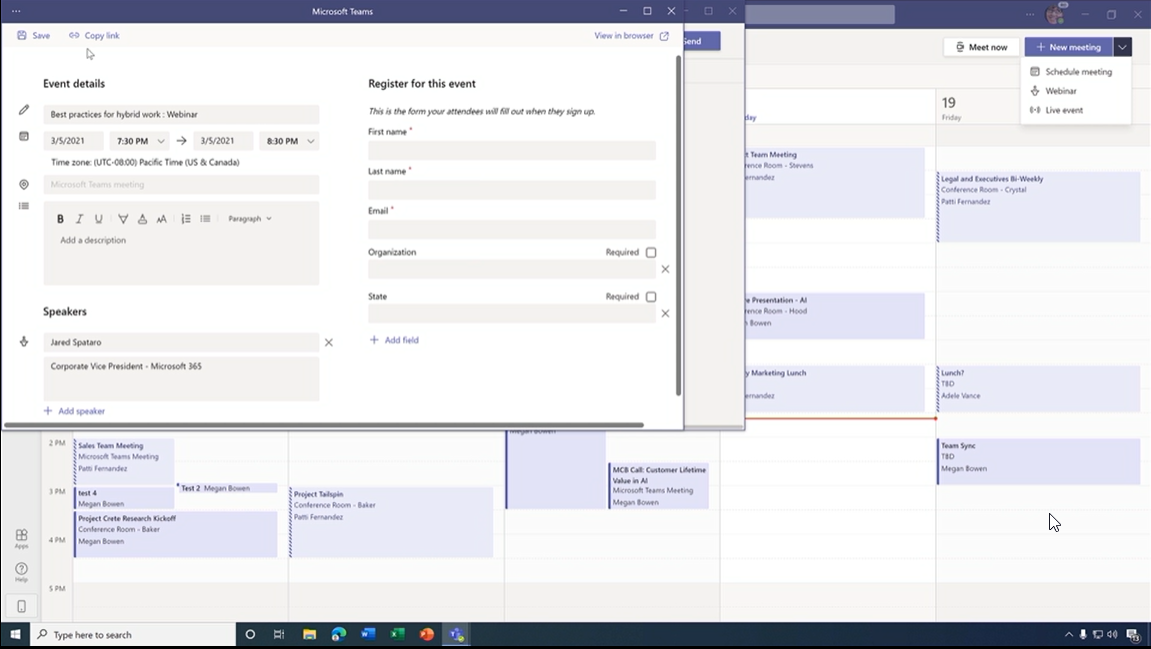Image resolution: width=1151 pixels, height=649 pixels.
Task: Click the Add speaker link
Action: click(x=75, y=411)
